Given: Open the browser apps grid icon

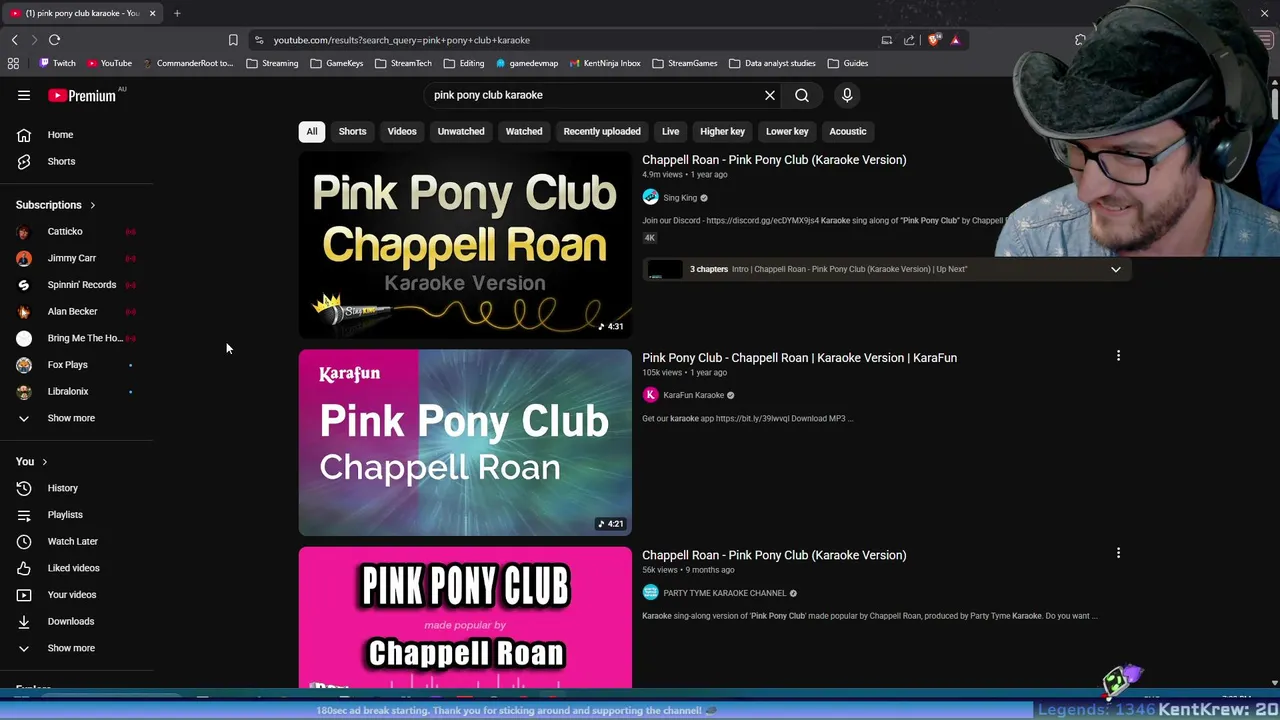Looking at the screenshot, I should [13, 63].
